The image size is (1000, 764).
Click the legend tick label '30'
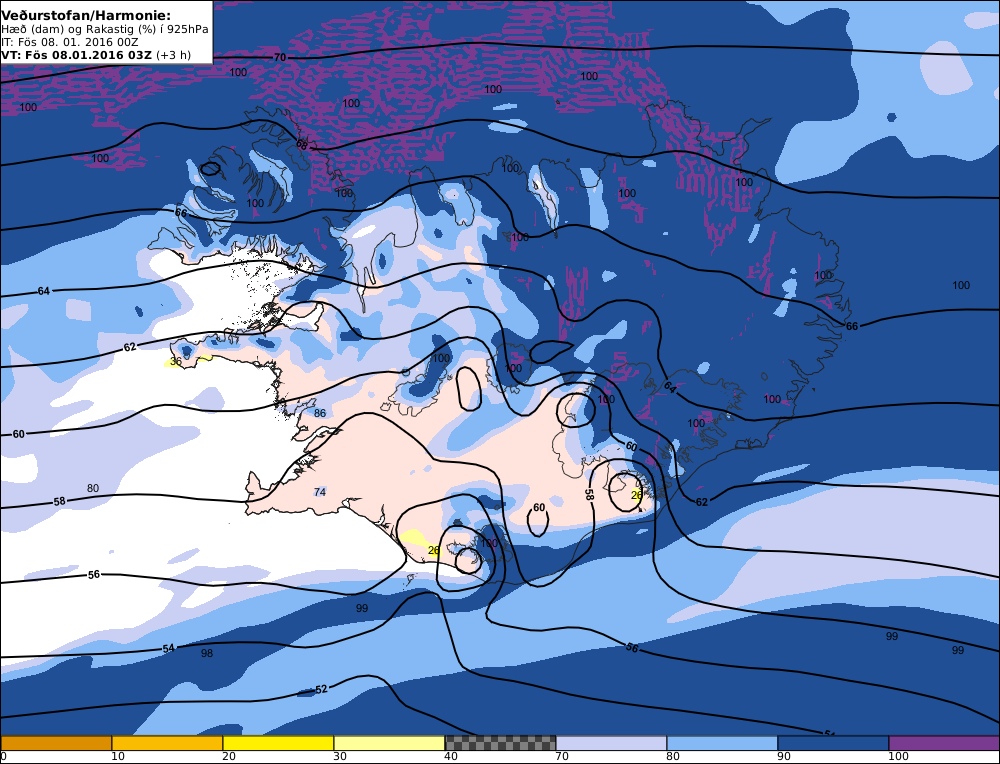coord(340,756)
